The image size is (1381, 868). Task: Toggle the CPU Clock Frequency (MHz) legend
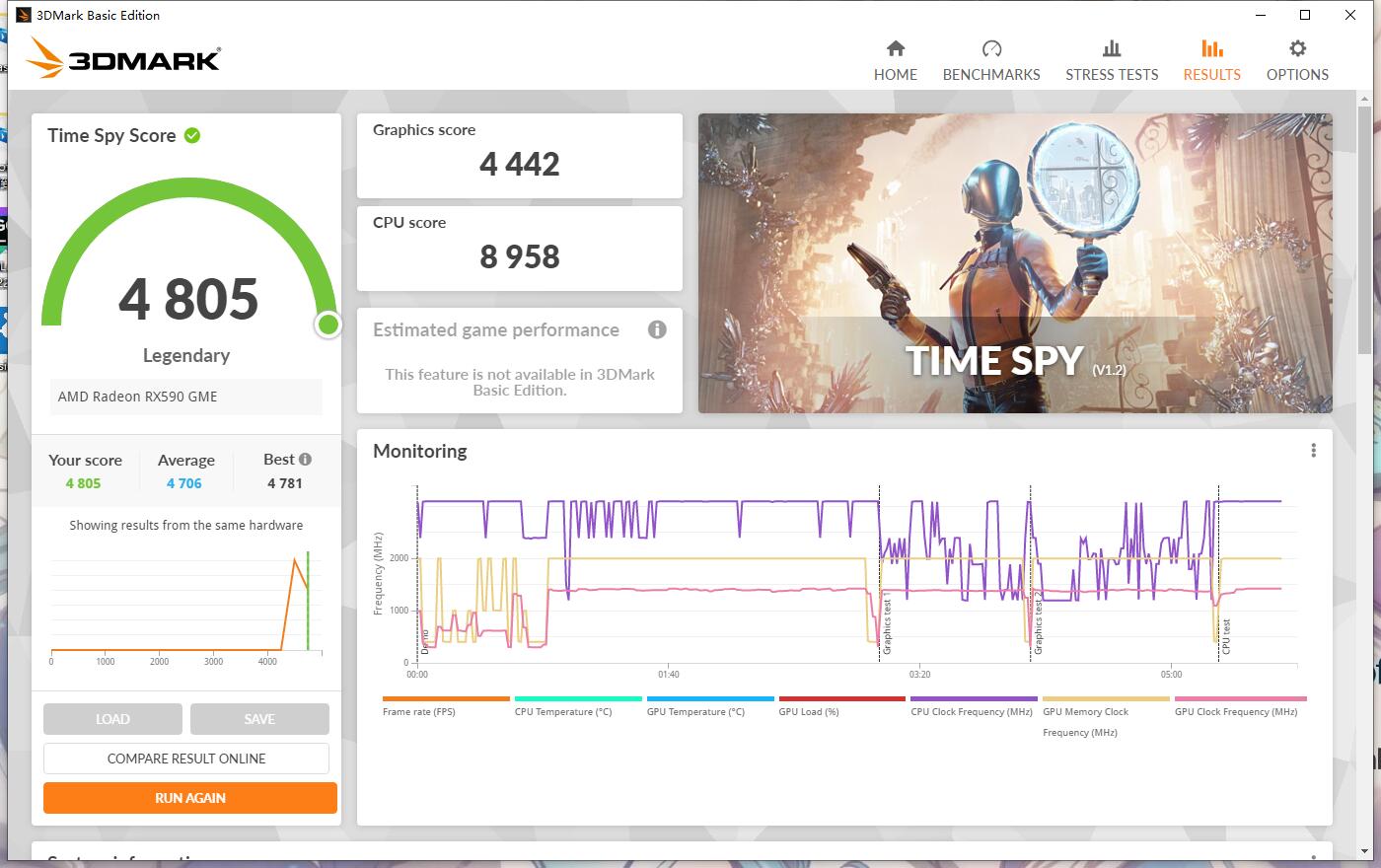point(974,706)
